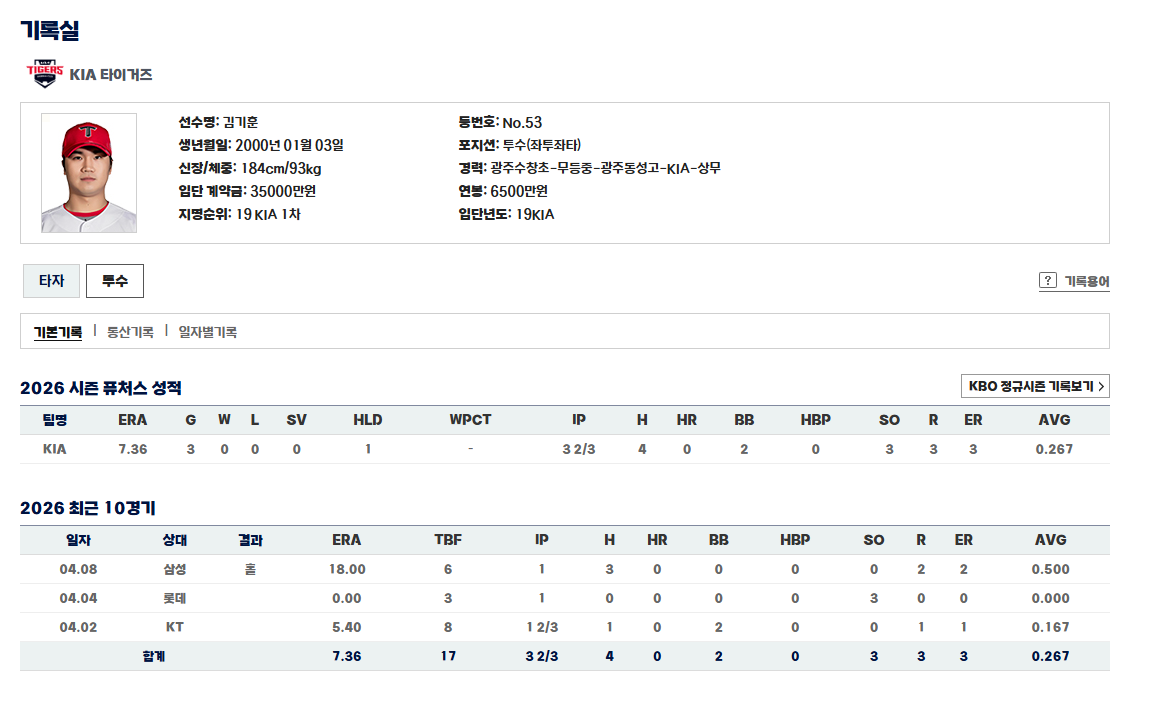Click the KIA 타이거즈 team name
The width and height of the screenshot is (1154, 704).
pos(111,74)
